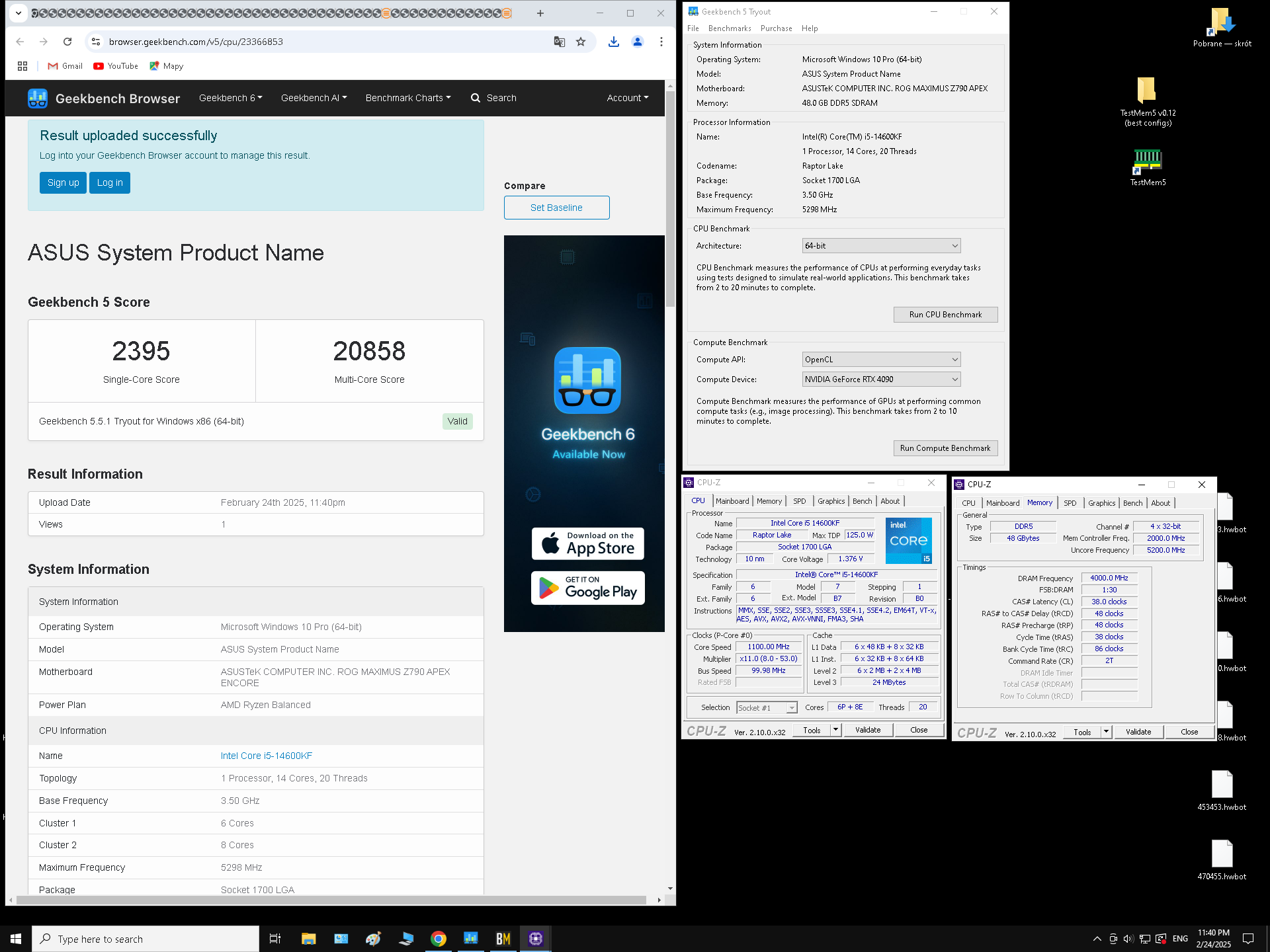Click Run CPU Benchmark
The width and height of the screenshot is (1270, 952).
pyautogui.click(x=945, y=315)
